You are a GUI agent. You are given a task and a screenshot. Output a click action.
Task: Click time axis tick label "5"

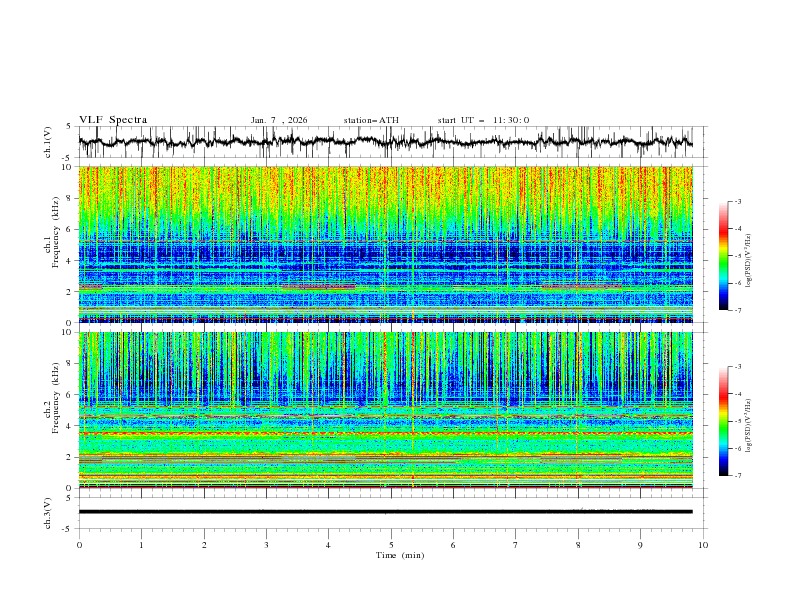click(391, 545)
